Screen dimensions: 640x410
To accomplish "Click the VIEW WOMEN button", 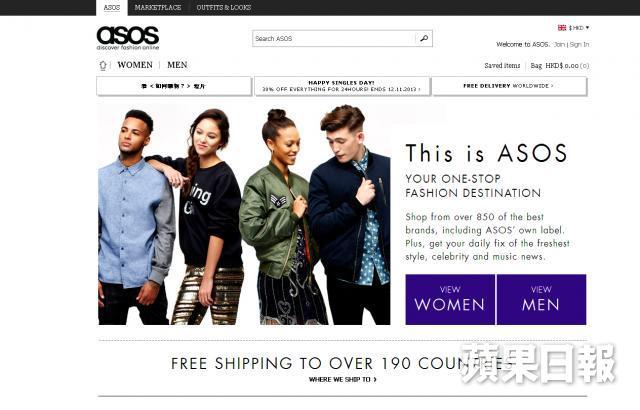I will click(x=450, y=299).
